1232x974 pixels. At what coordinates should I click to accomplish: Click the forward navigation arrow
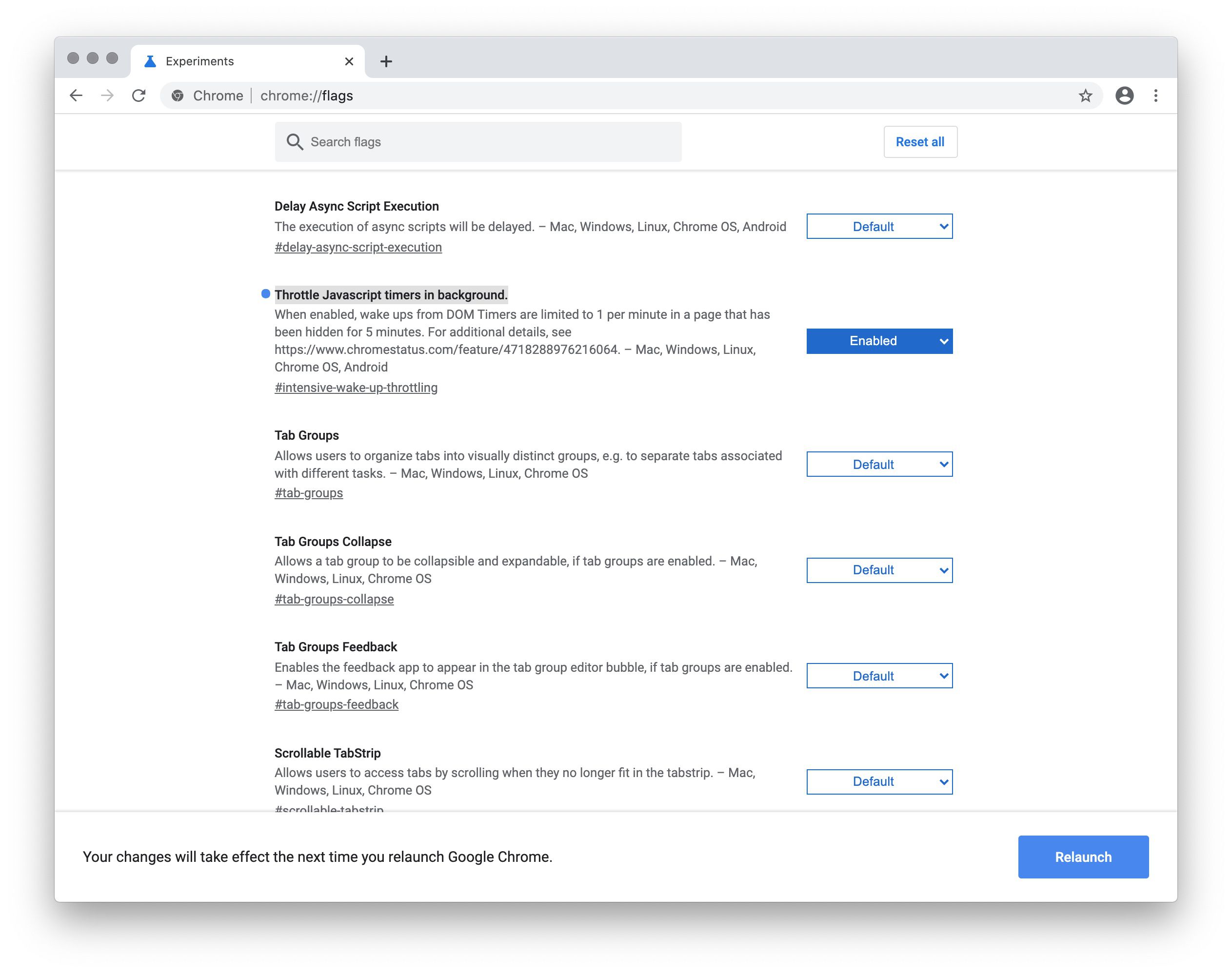tap(107, 95)
